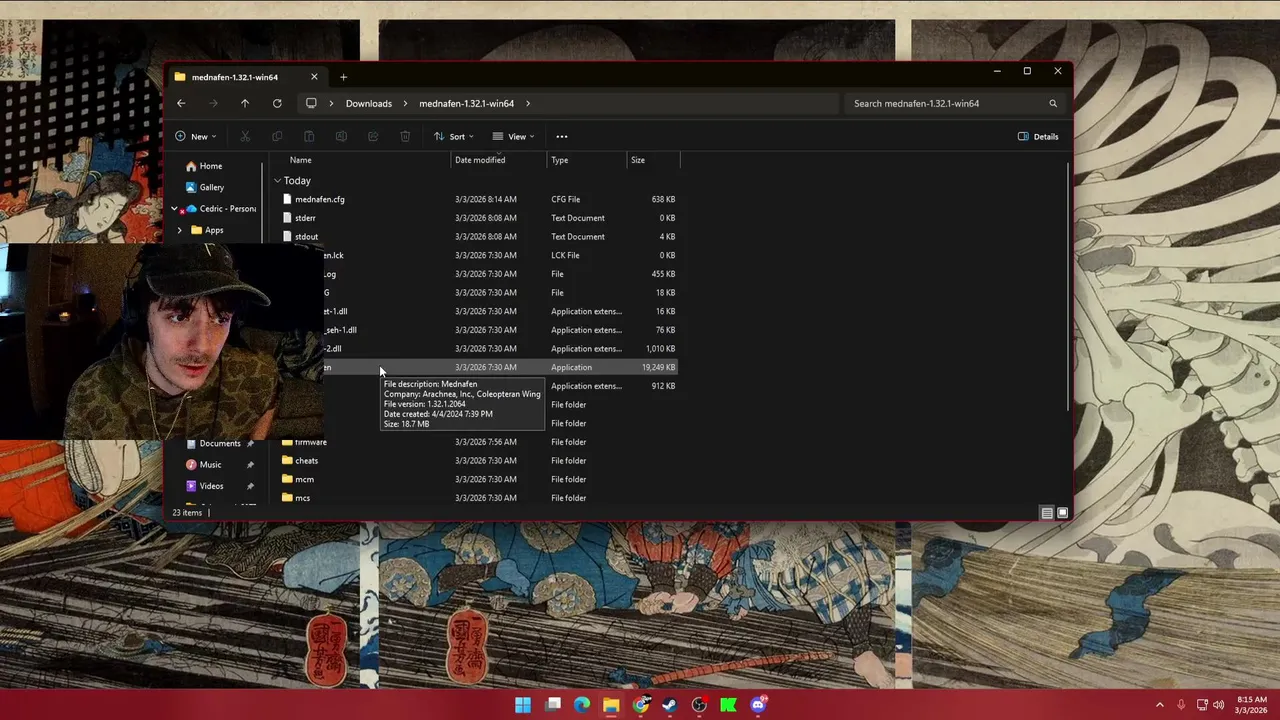Image resolution: width=1280 pixels, height=720 pixels.
Task: Open Google Chrome from the taskbar
Action: click(641, 705)
